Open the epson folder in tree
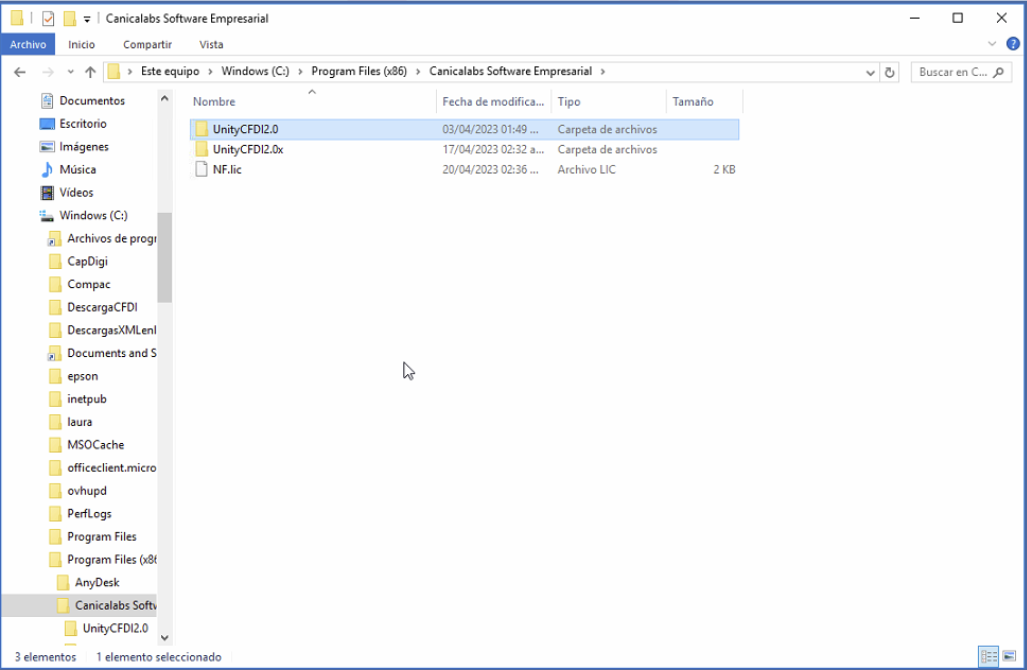The width and height of the screenshot is (1027, 670). click(83, 376)
